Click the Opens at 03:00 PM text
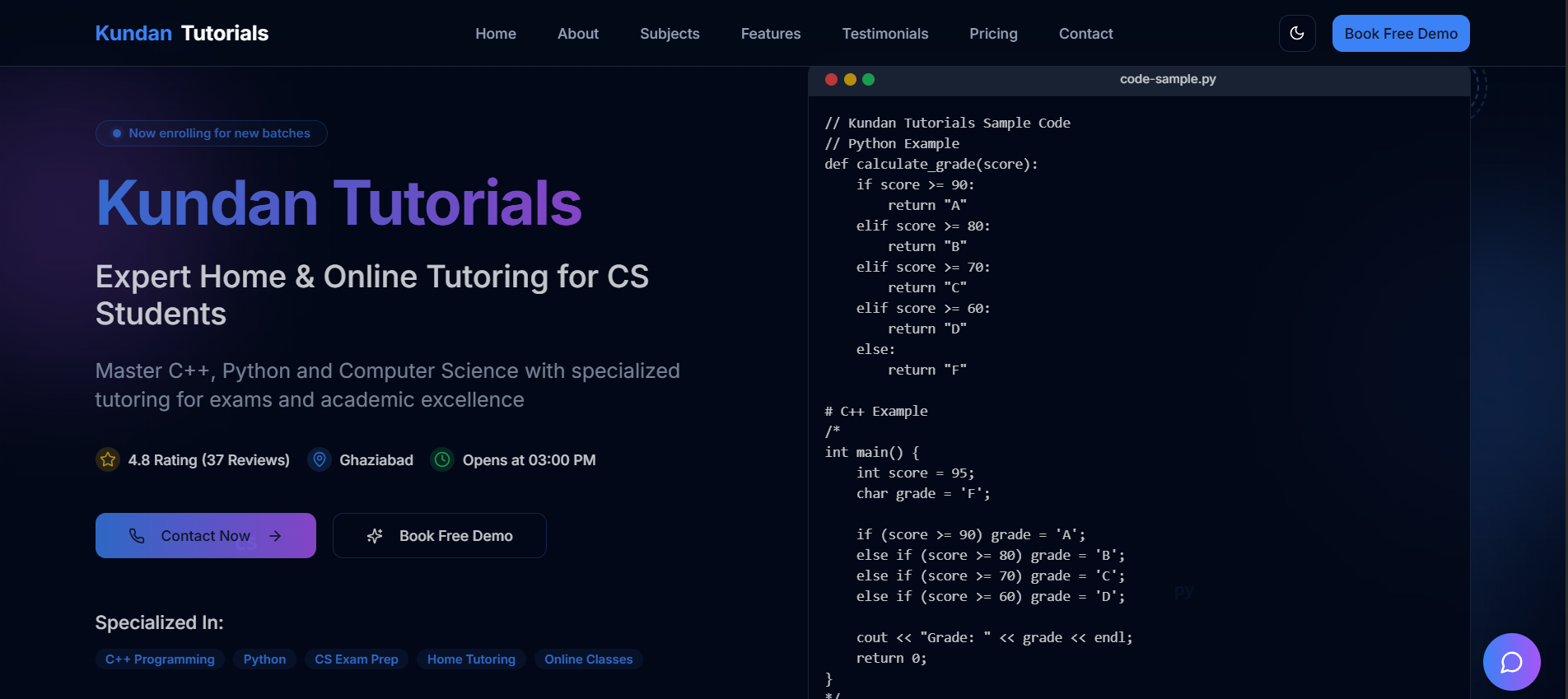Screen dimensions: 1568x699 pos(529,460)
